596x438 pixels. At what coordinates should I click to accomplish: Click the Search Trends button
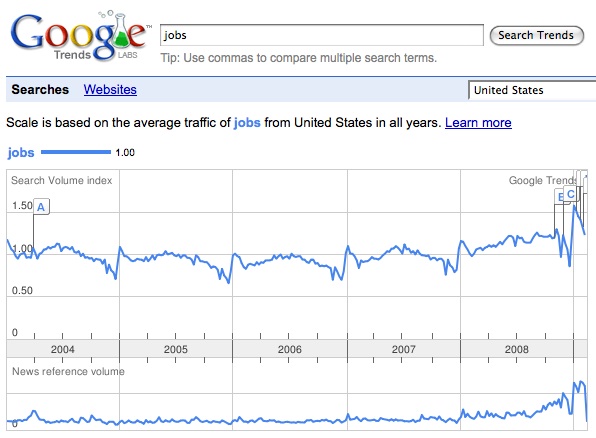click(x=536, y=35)
